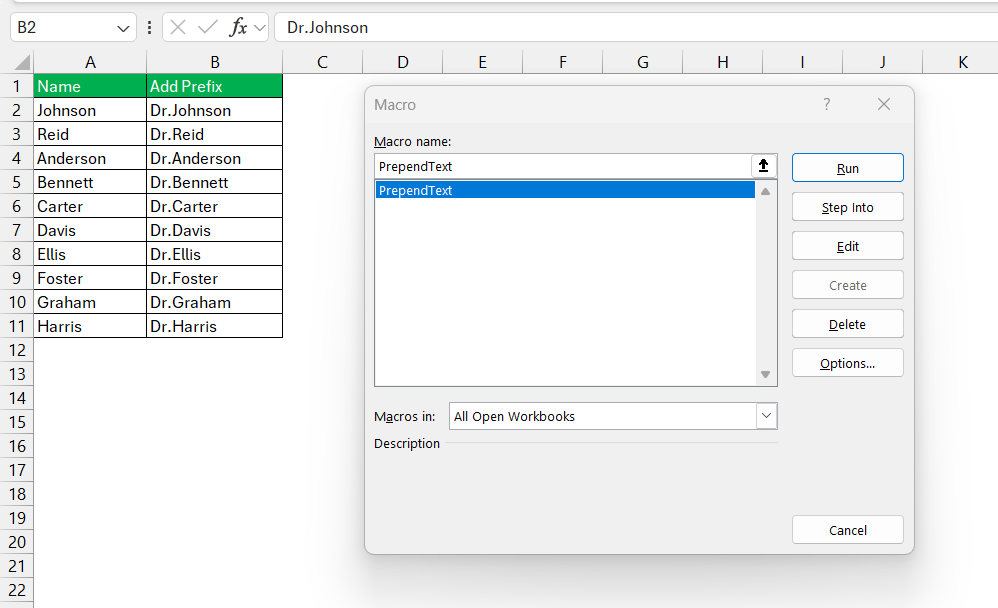This screenshot has width=998, height=608.
Task: Click cell containing Dr.Graham
Action: [214, 302]
